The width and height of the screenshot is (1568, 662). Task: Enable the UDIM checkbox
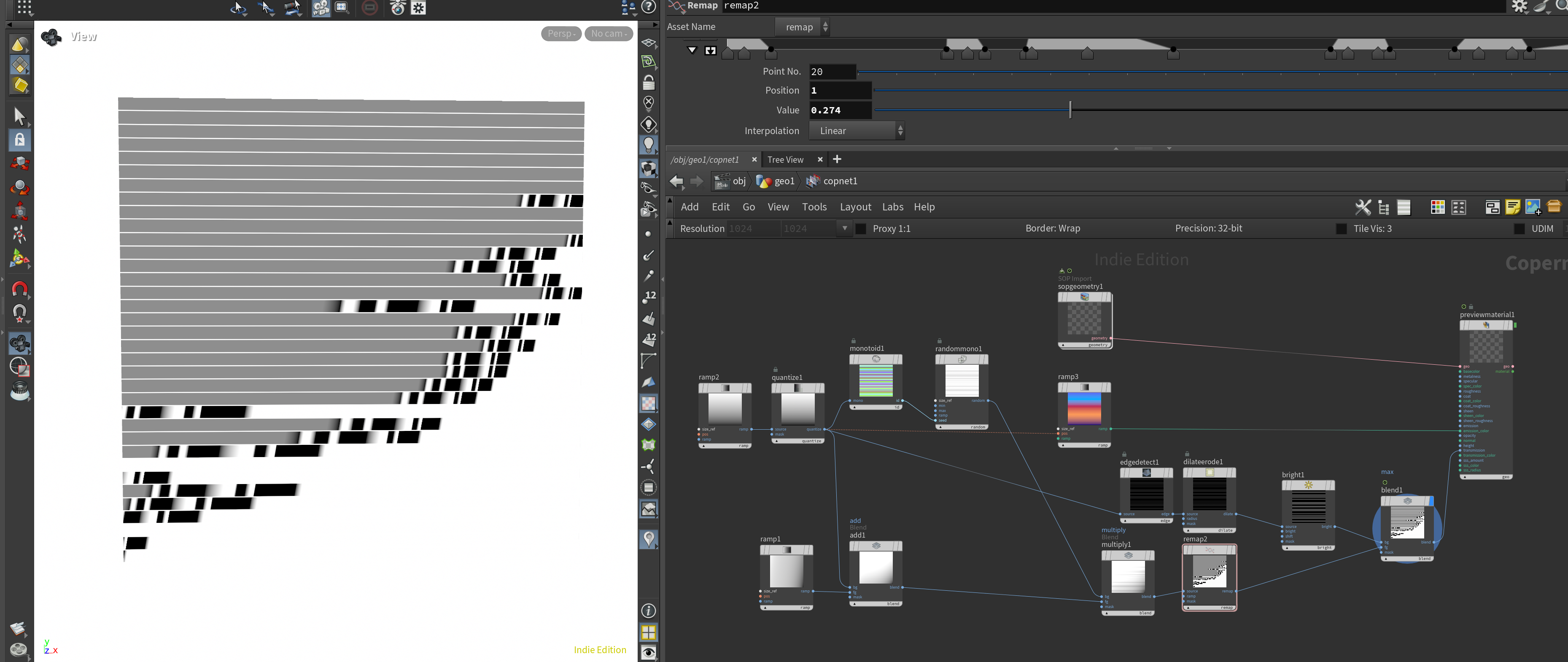tap(1519, 229)
